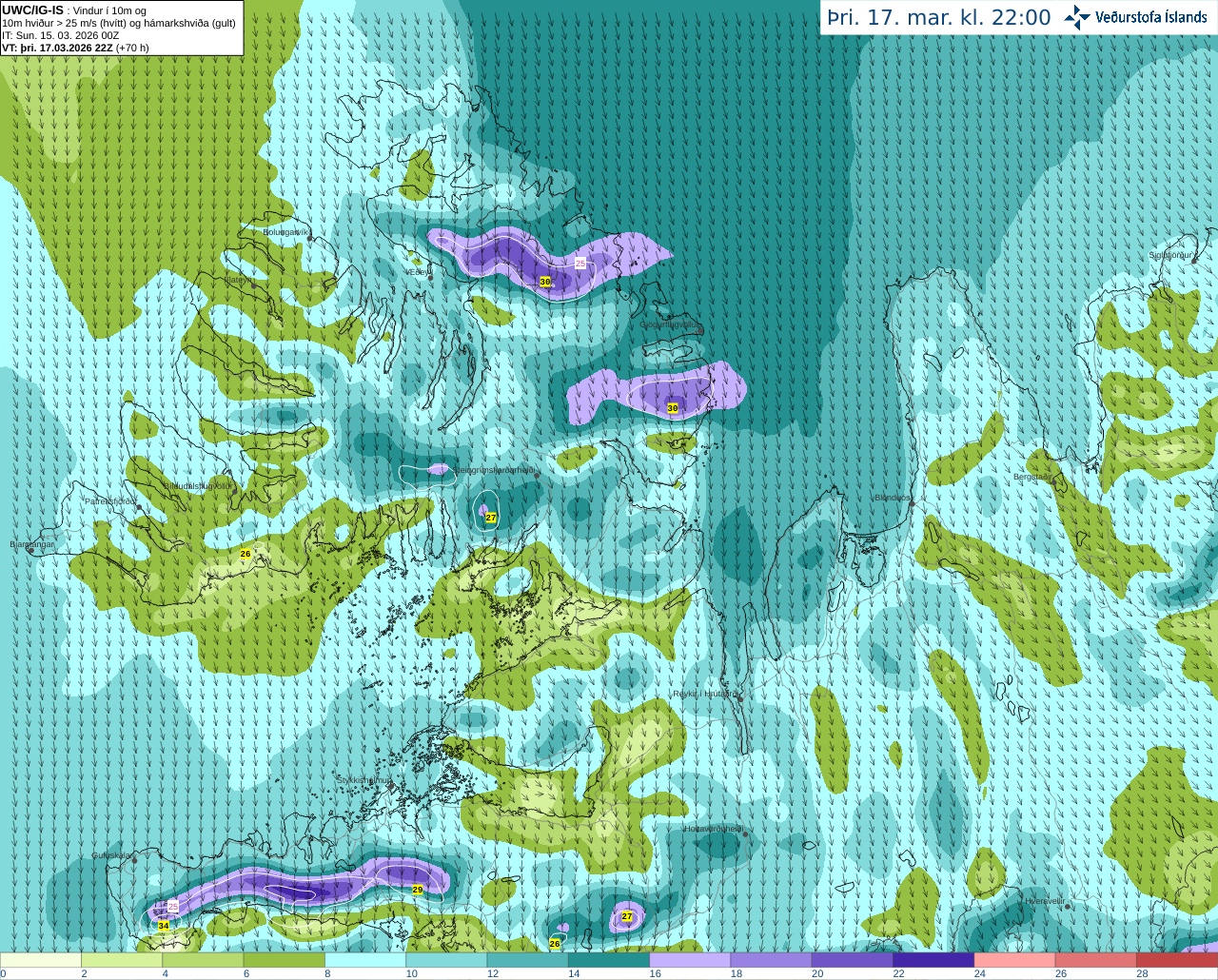Click the UWC/IG-IS model info box

point(121,28)
